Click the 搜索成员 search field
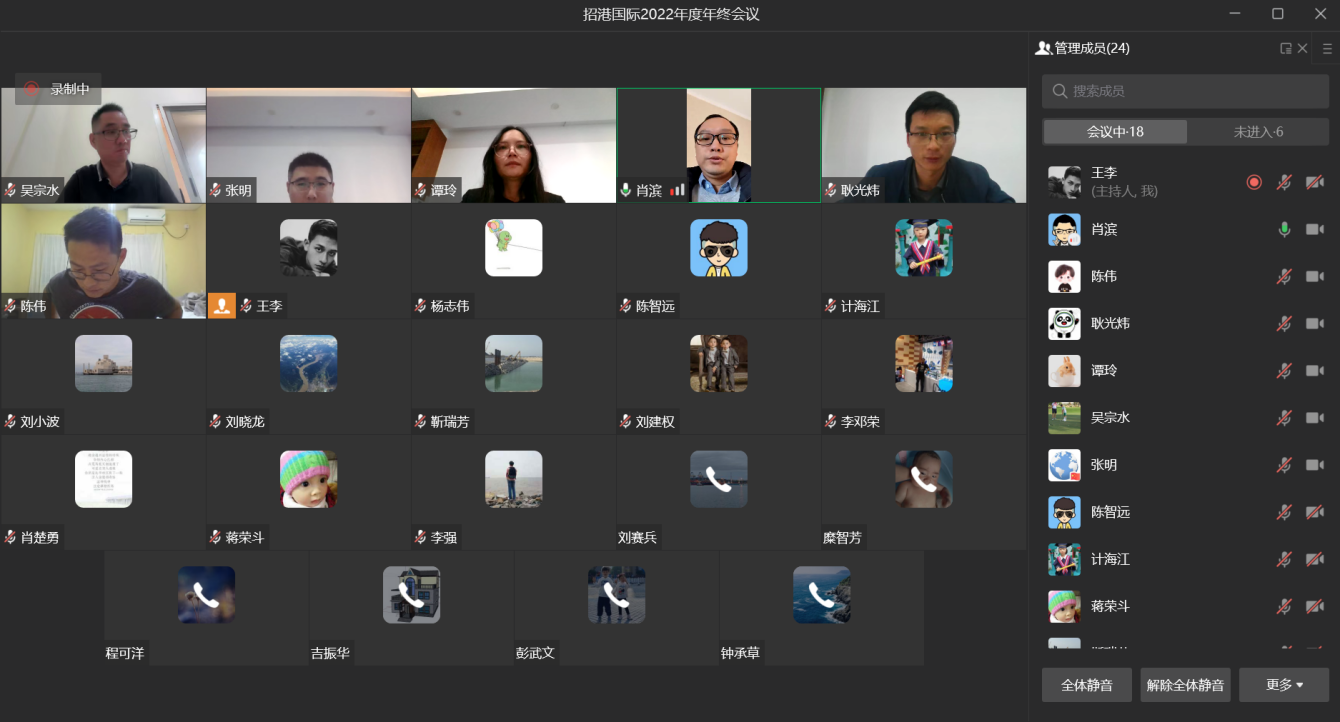This screenshot has width=1340, height=722. click(x=1185, y=91)
